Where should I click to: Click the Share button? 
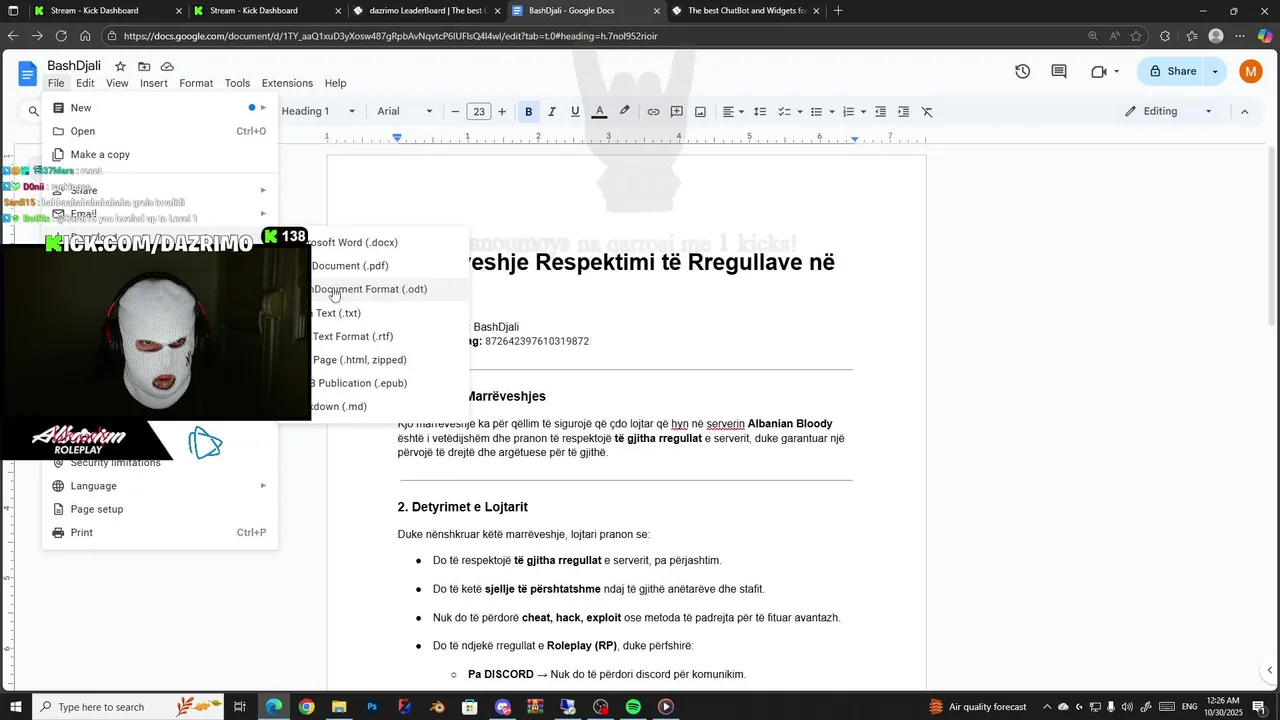point(1171,71)
